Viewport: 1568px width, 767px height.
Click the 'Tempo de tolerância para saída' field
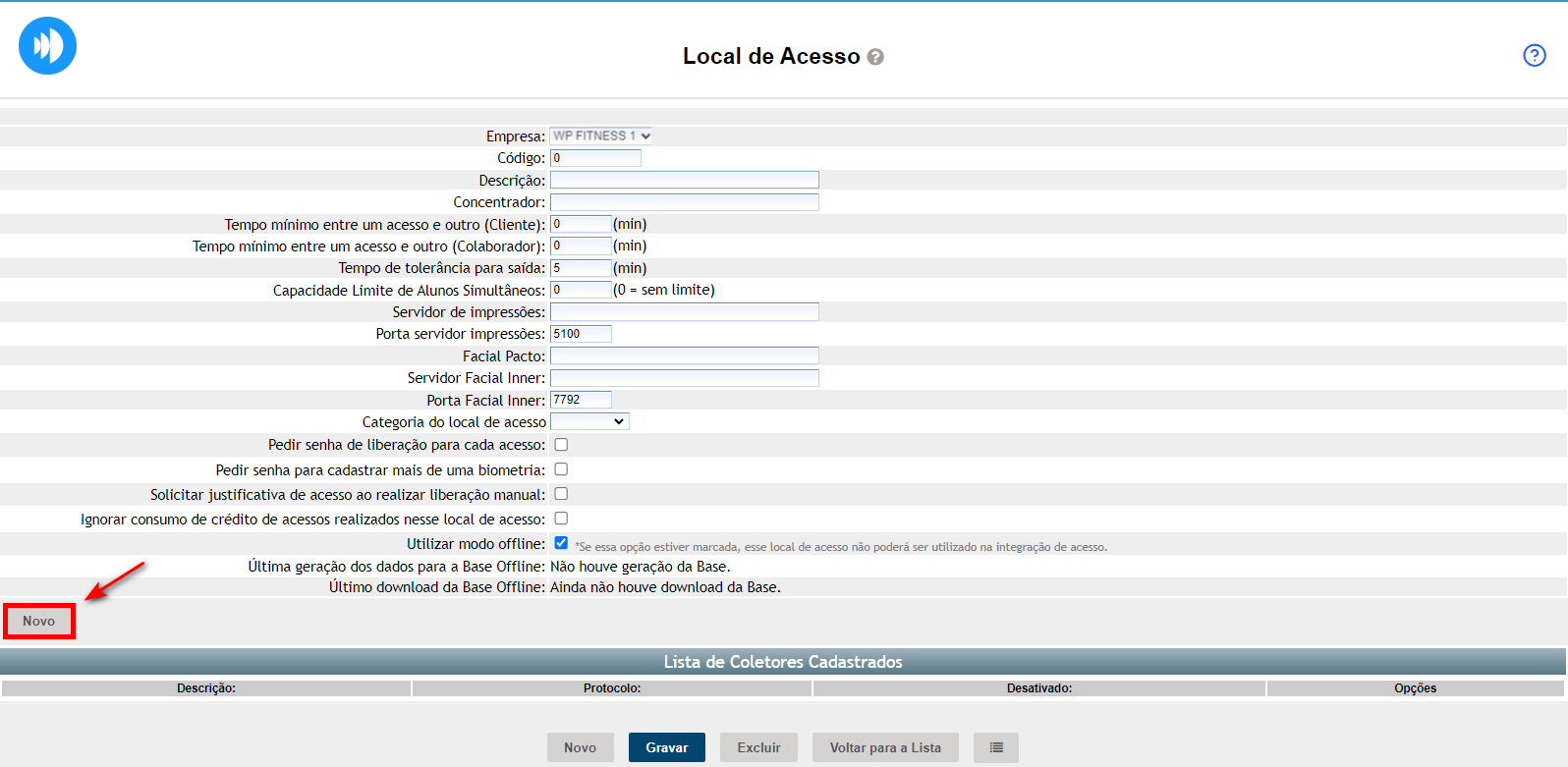(x=581, y=268)
